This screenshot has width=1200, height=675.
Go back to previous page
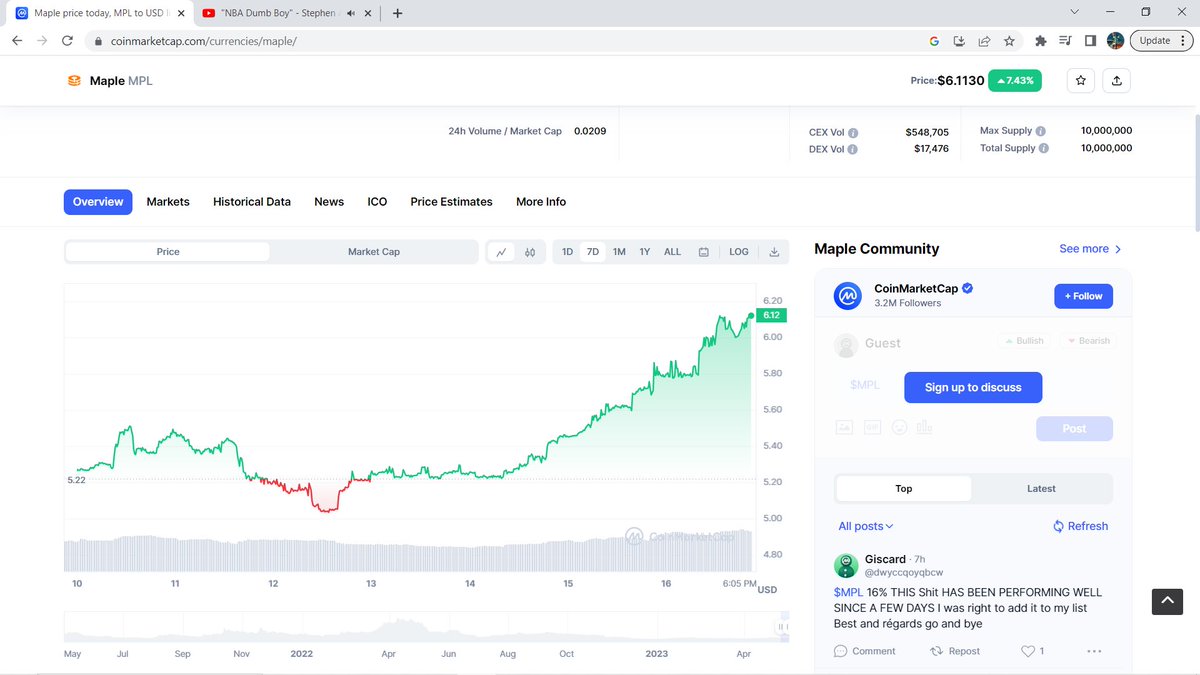17,41
